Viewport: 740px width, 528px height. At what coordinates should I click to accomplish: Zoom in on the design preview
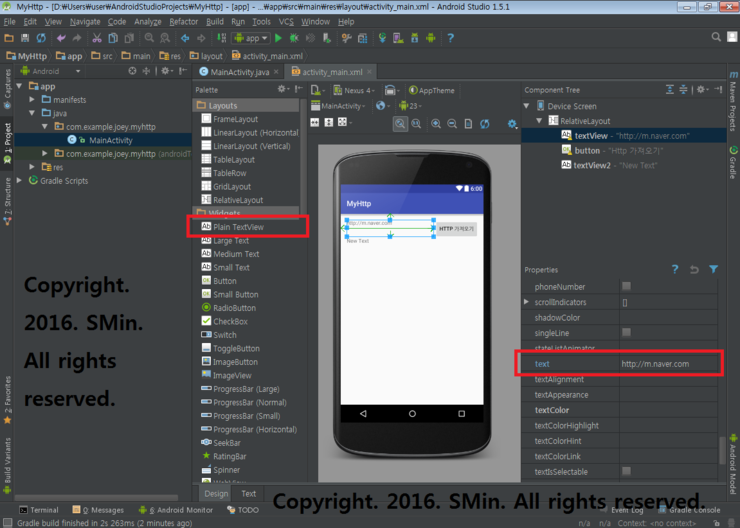click(436, 124)
